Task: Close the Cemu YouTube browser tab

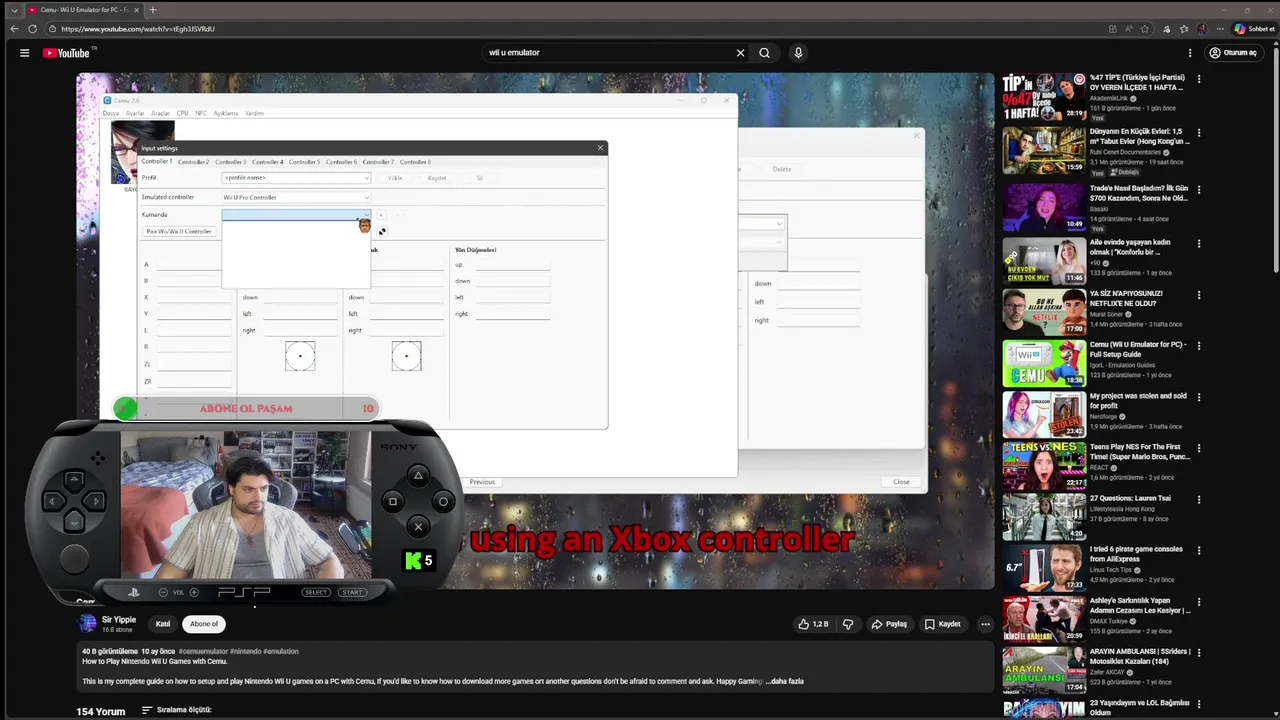Action: [x=136, y=10]
